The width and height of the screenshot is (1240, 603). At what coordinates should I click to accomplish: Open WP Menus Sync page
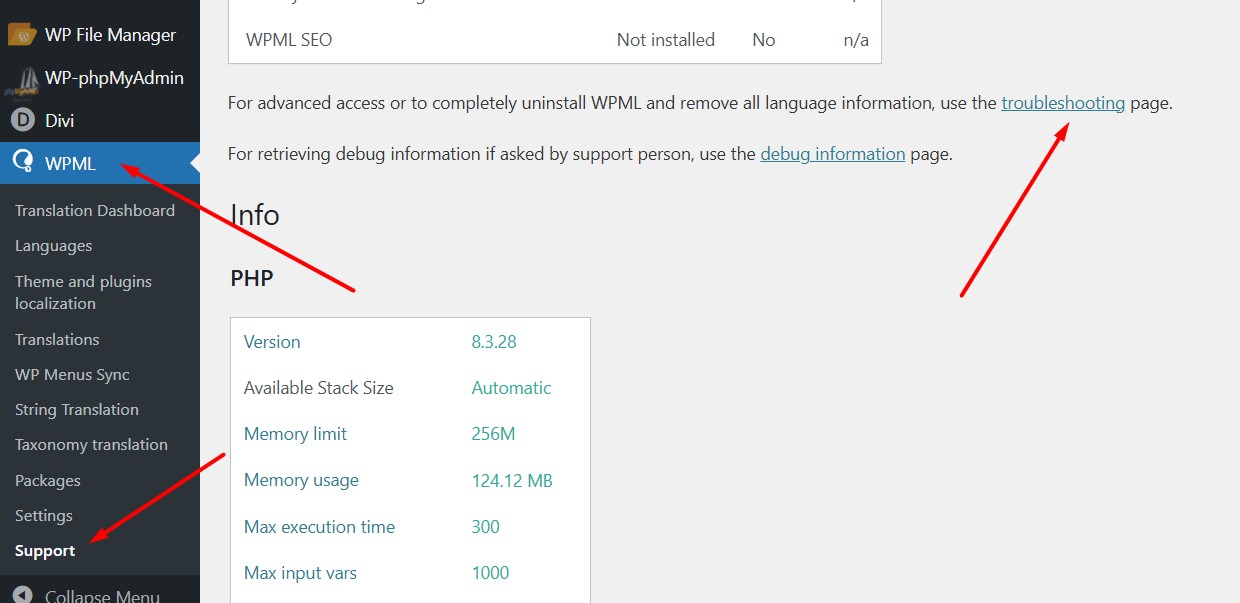click(72, 375)
